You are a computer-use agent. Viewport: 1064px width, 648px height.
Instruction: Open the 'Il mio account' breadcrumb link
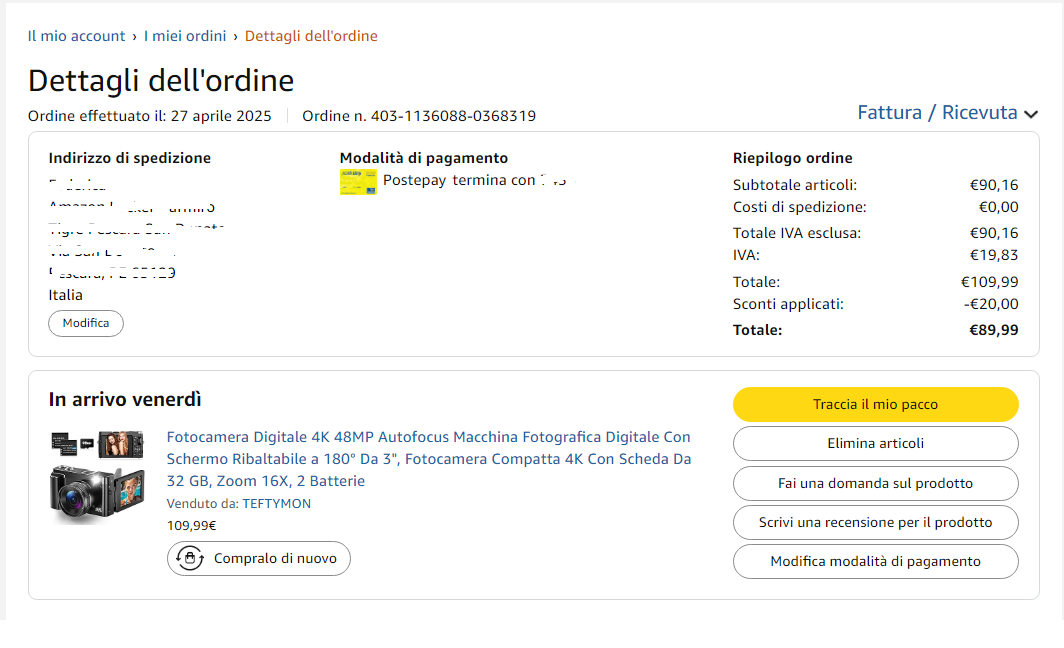pos(76,36)
